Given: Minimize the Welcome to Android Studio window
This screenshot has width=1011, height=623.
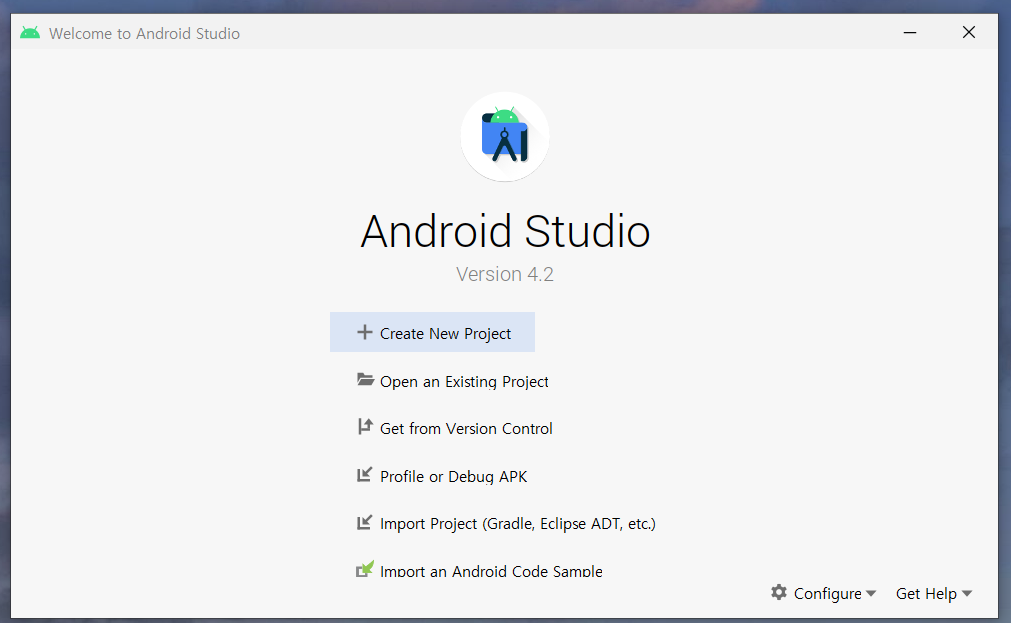Looking at the screenshot, I should (910, 32).
